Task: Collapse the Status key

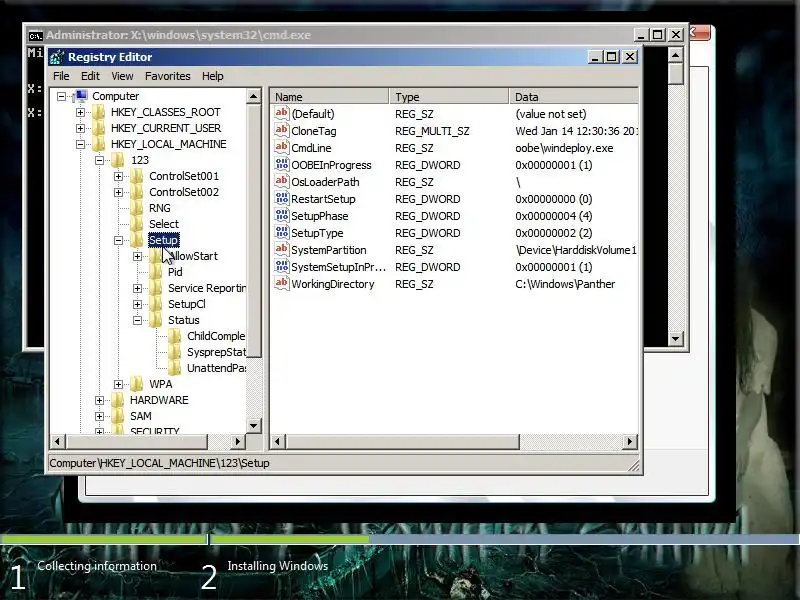Action: [137, 320]
